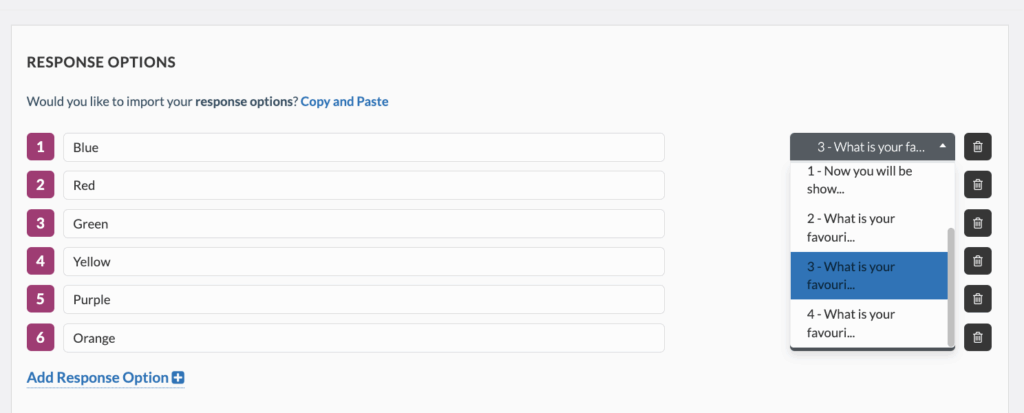Click into the Purple response field
Screen dimensions: 1024x413
(x=363, y=299)
